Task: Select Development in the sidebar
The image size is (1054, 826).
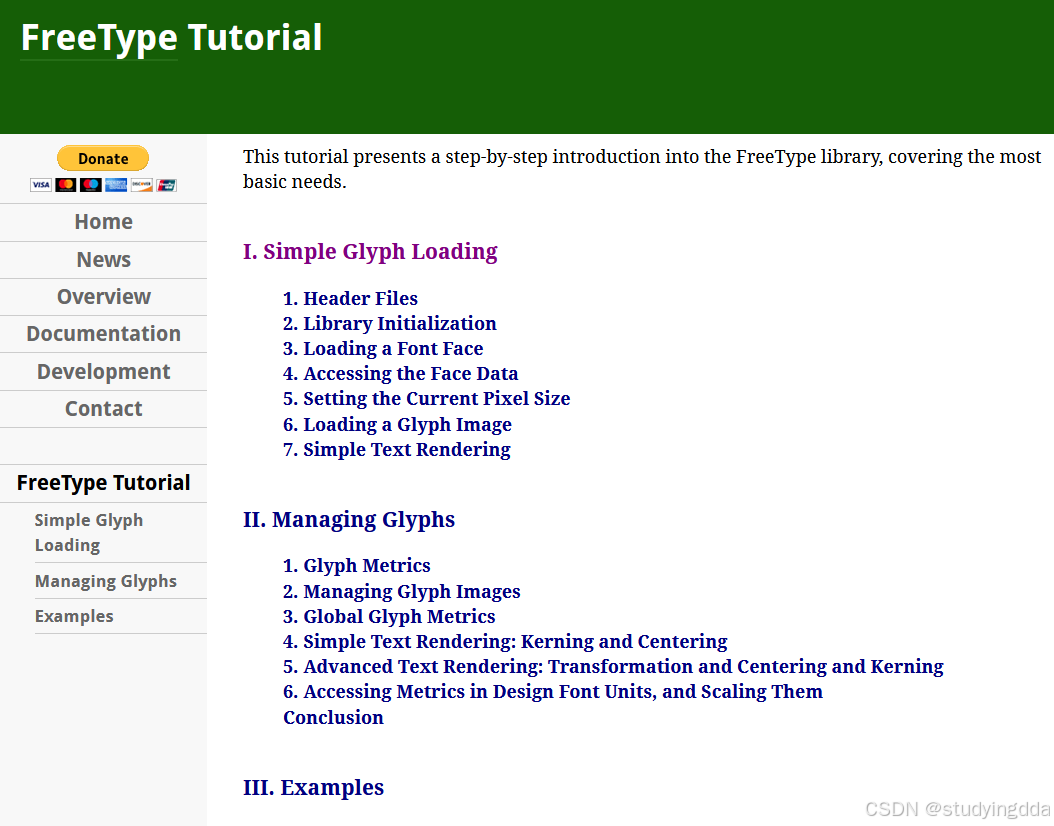Action: 104,371
